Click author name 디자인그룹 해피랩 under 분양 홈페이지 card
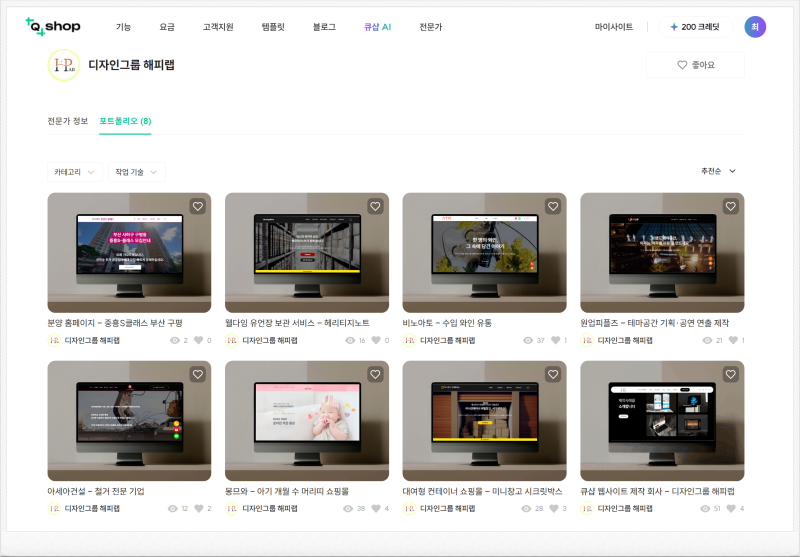800x557 pixels. click(92, 340)
